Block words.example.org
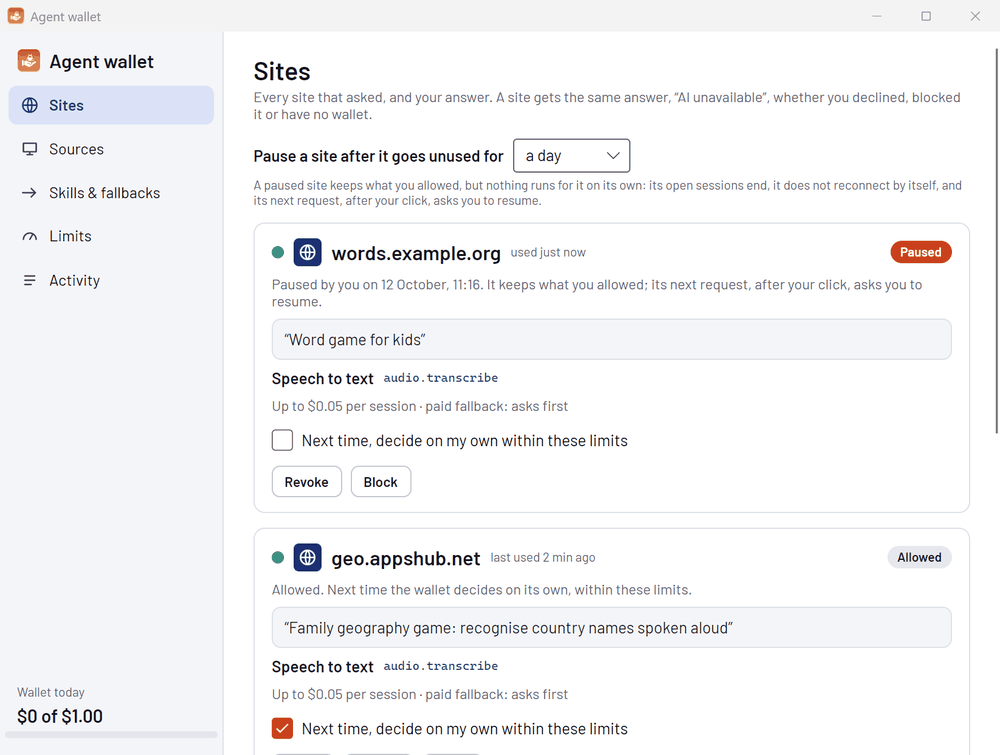This screenshot has height=755, width=1000. coord(381,482)
